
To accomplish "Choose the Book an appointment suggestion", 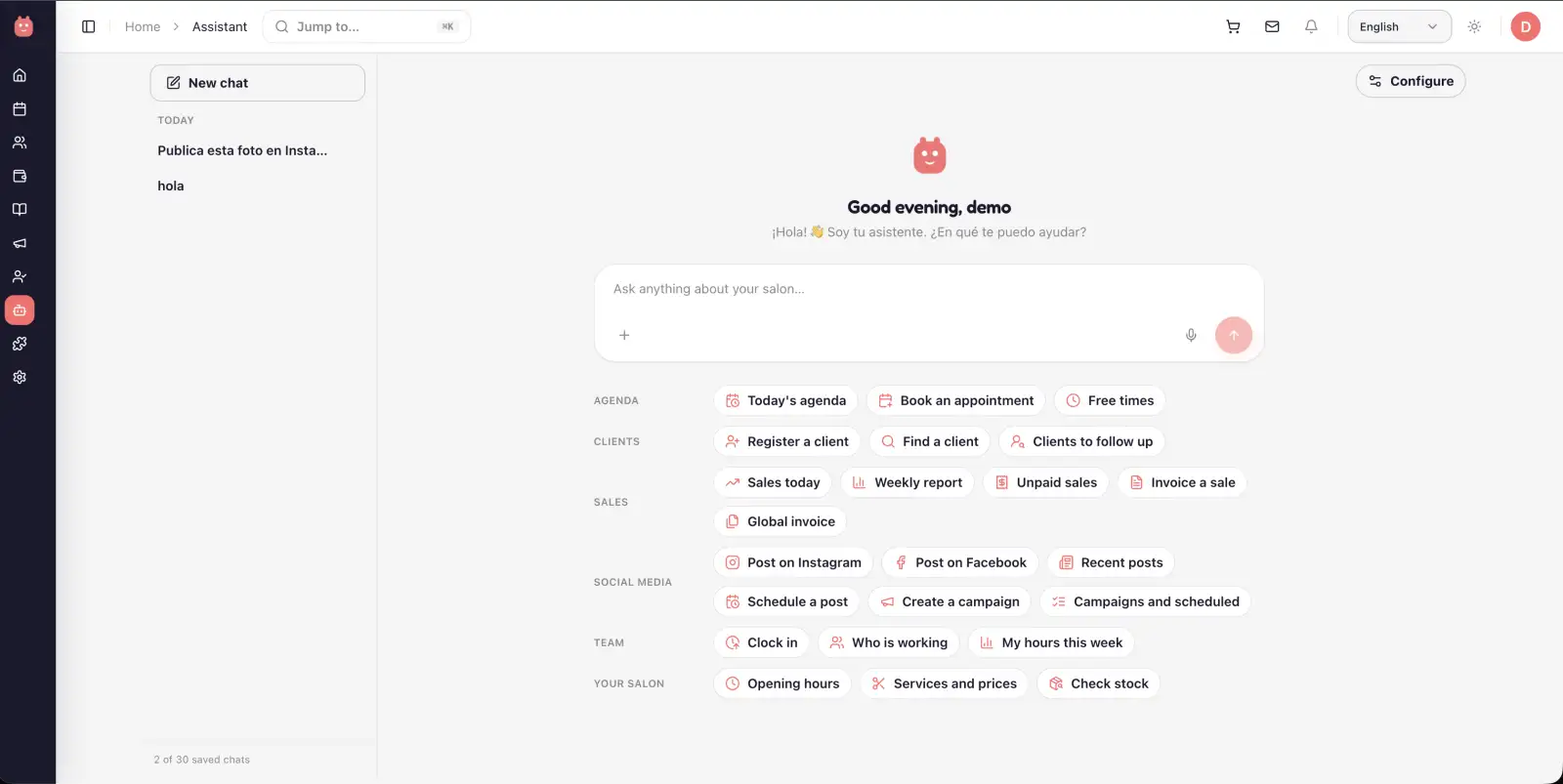I will (x=956, y=400).
